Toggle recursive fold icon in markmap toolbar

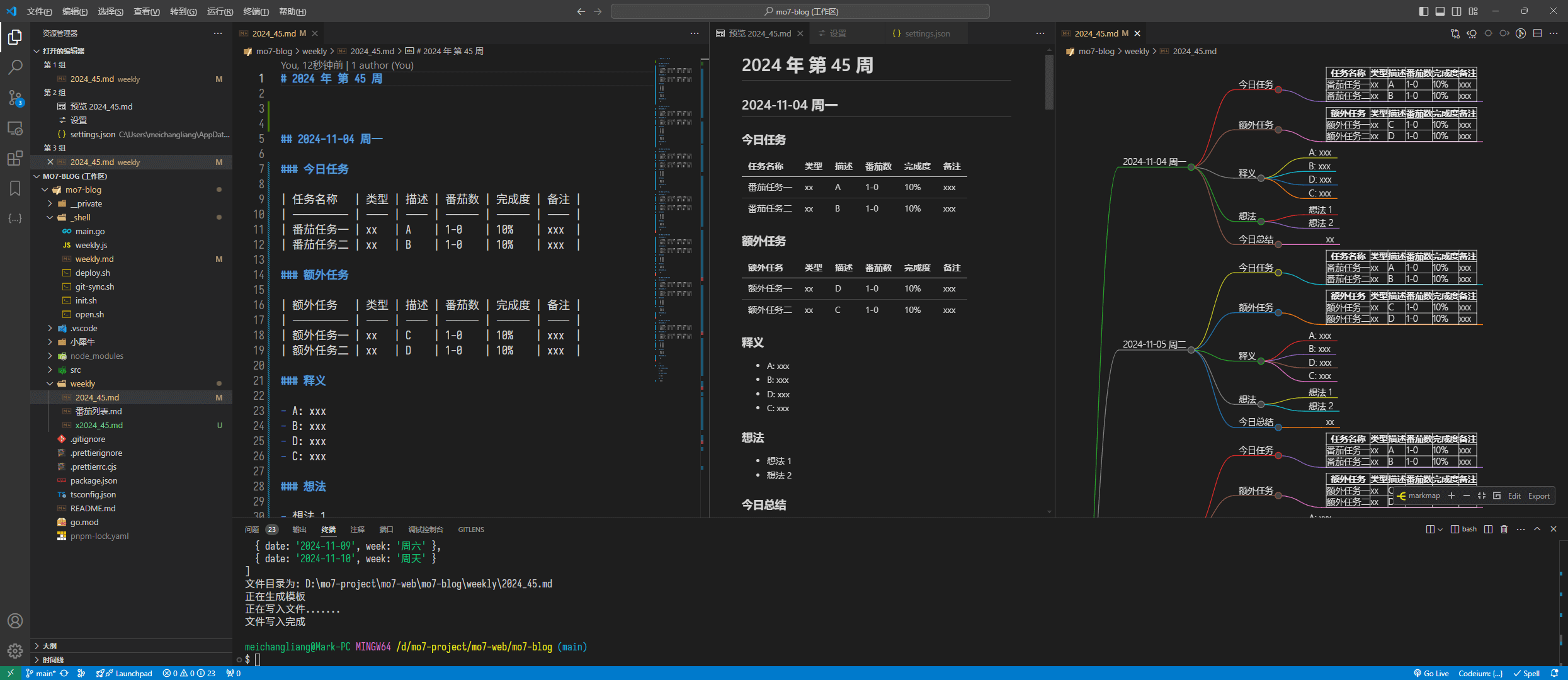[1497, 496]
